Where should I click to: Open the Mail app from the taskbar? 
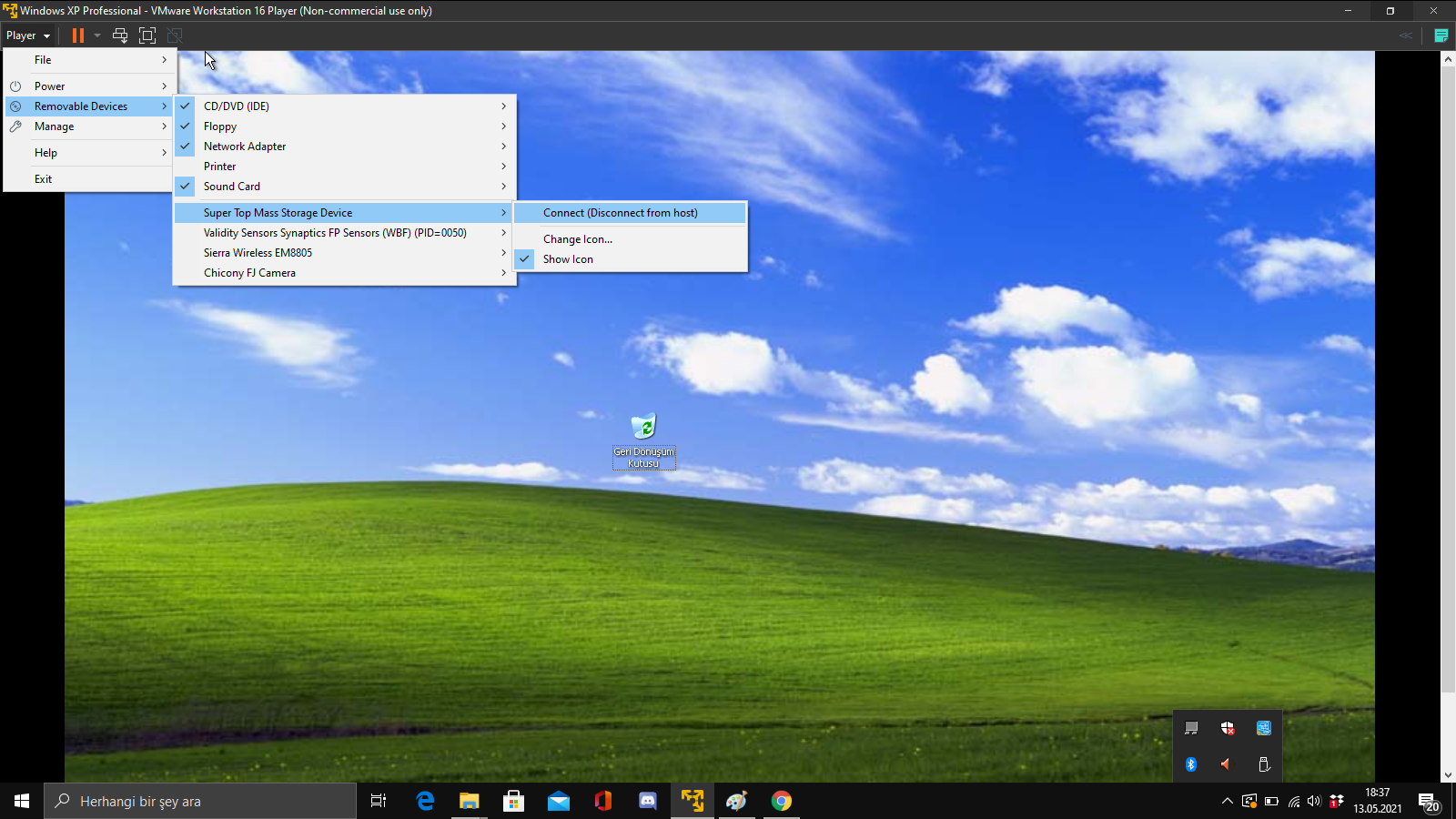click(x=559, y=801)
